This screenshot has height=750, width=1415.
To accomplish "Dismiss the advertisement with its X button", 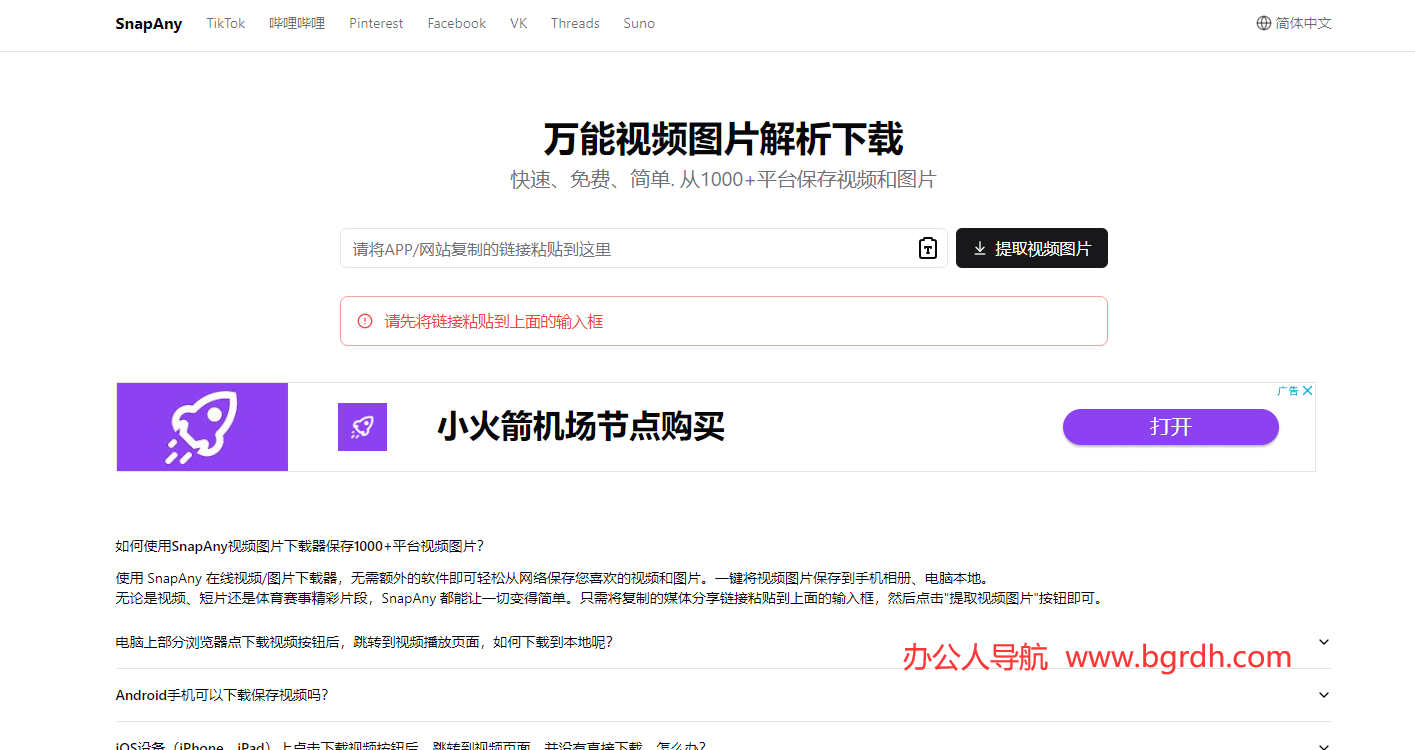I will point(1308,390).
